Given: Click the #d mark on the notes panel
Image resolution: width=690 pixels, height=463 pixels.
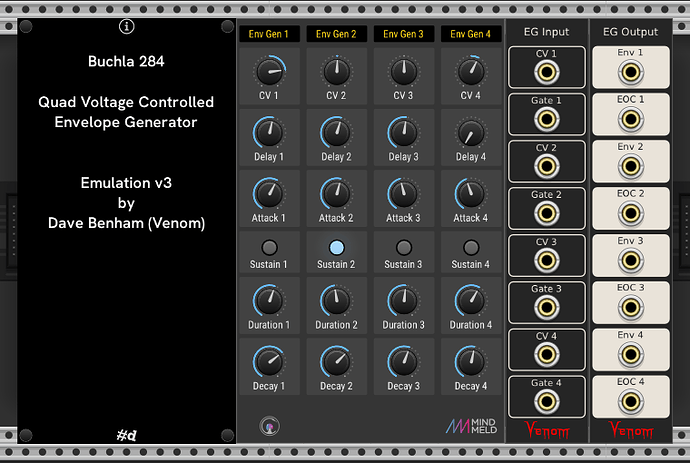Looking at the screenshot, I should click(127, 435).
